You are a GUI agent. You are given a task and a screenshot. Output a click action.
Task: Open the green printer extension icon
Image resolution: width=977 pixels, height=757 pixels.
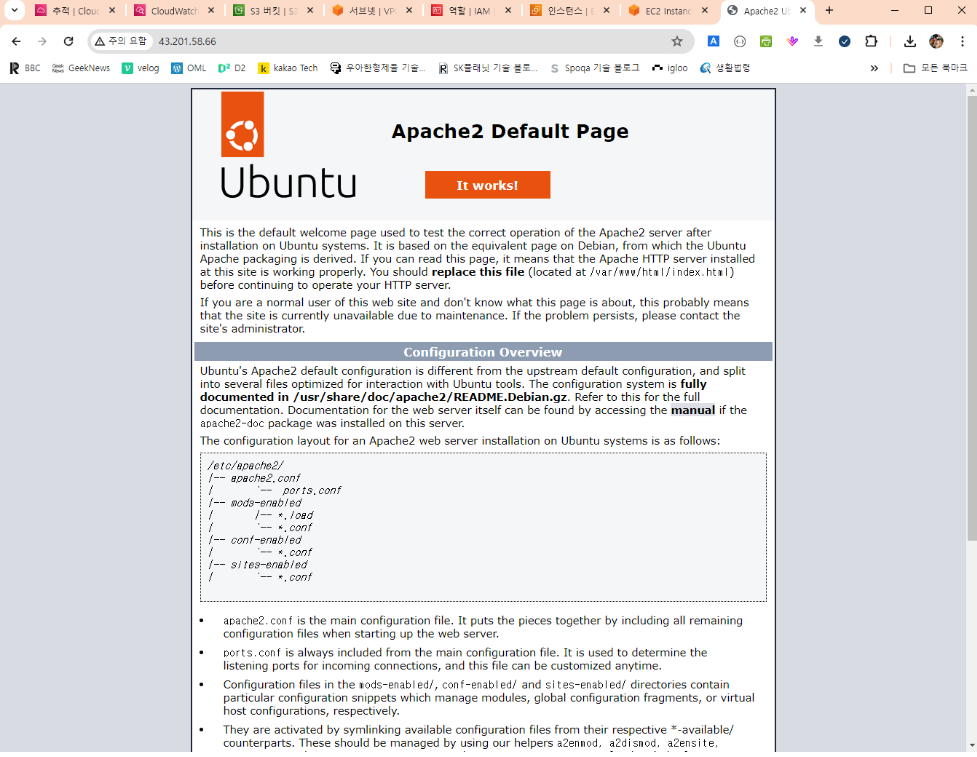[766, 41]
